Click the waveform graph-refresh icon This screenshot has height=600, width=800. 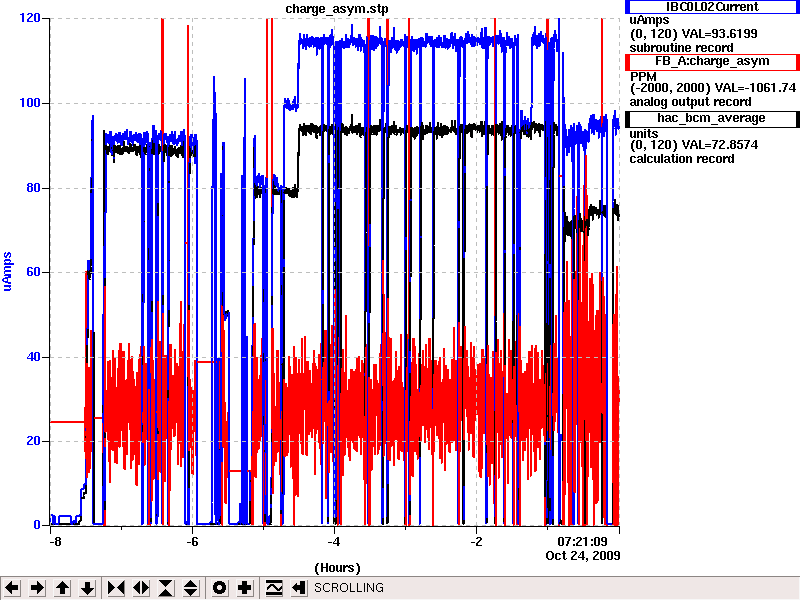click(x=274, y=588)
